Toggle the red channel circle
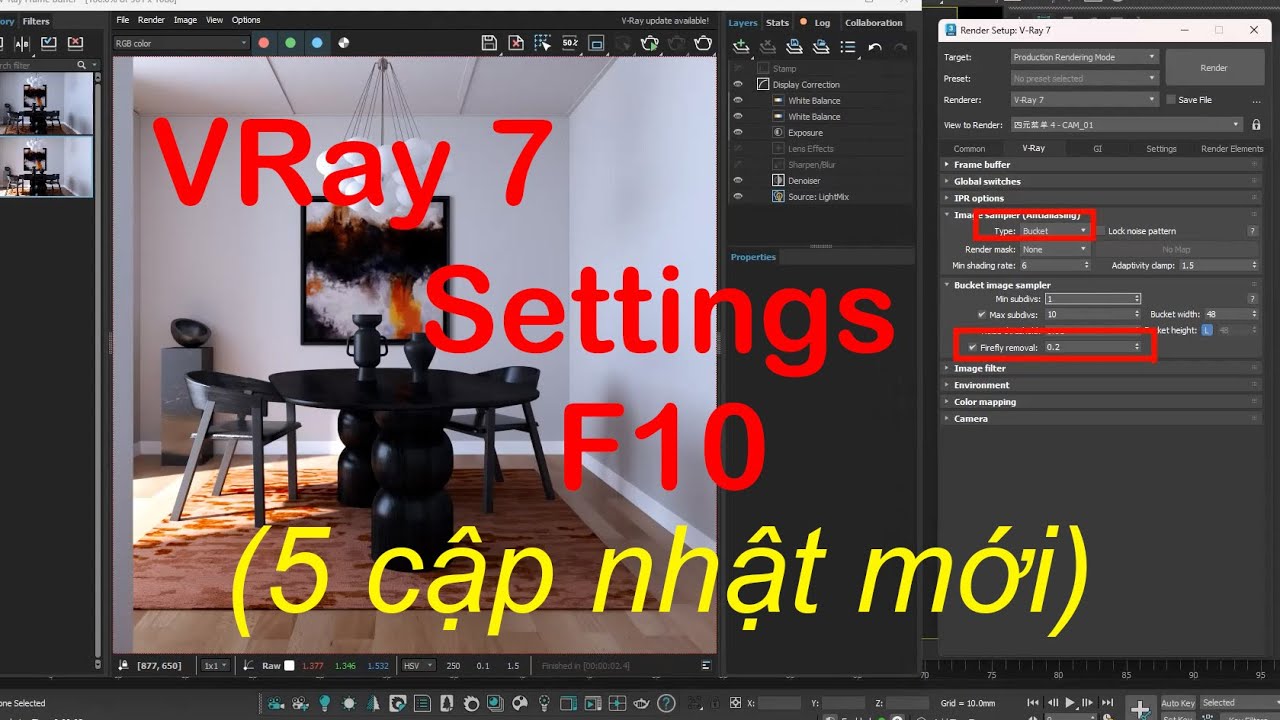The width and height of the screenshot is (1280, 720). click(263, 43)
